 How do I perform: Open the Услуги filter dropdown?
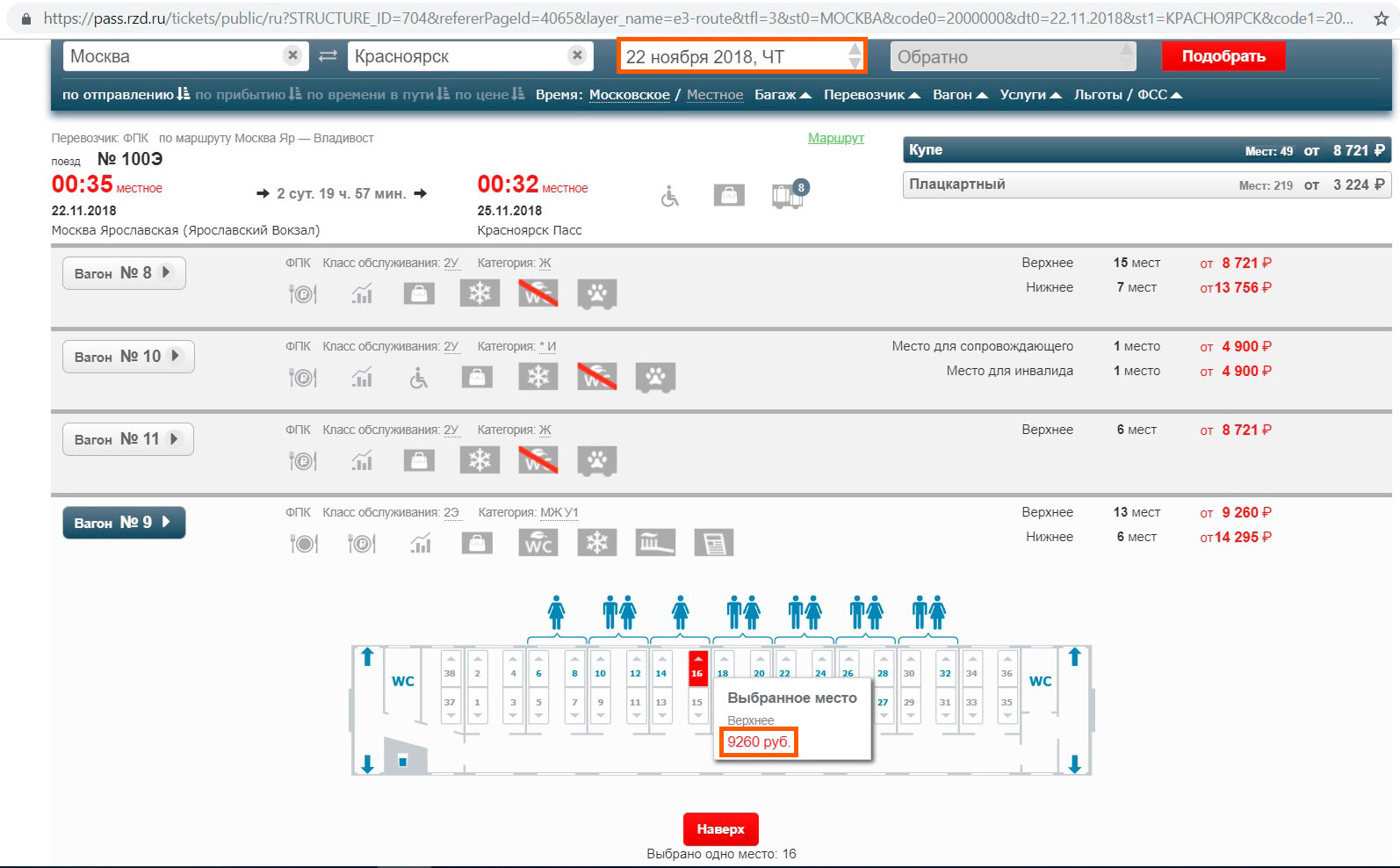(x=1030, y=95)
